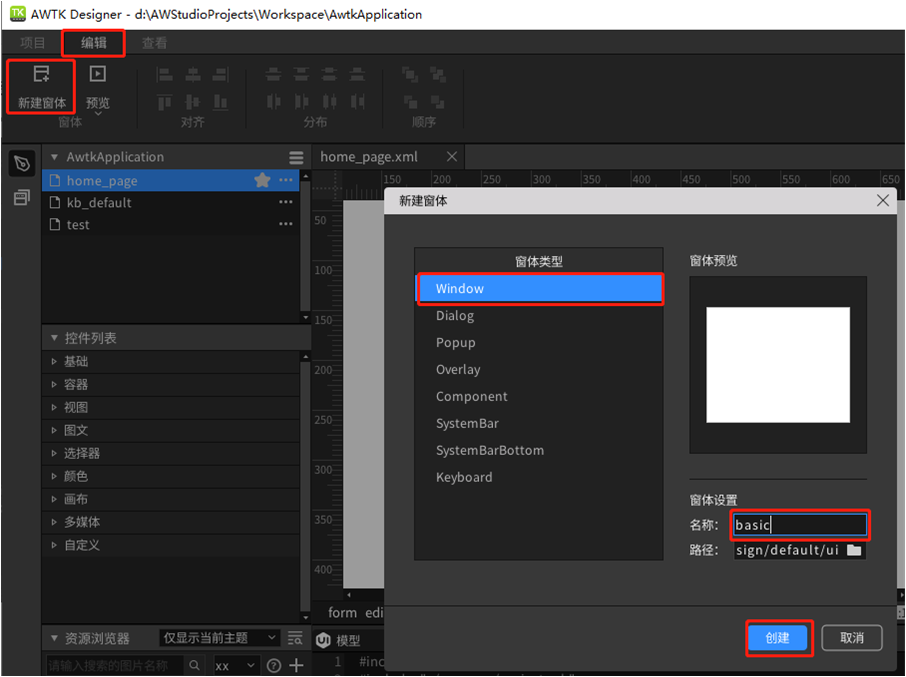Choose Overlay as the window type

[540, 370]
